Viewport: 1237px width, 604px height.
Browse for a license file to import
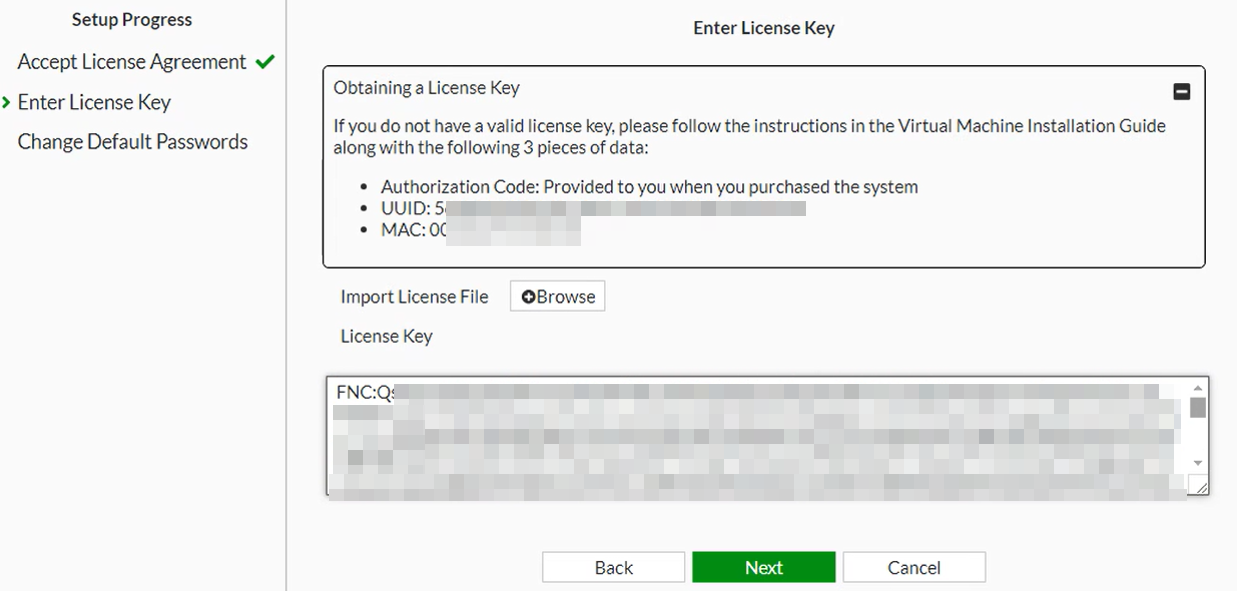[557, 297]
